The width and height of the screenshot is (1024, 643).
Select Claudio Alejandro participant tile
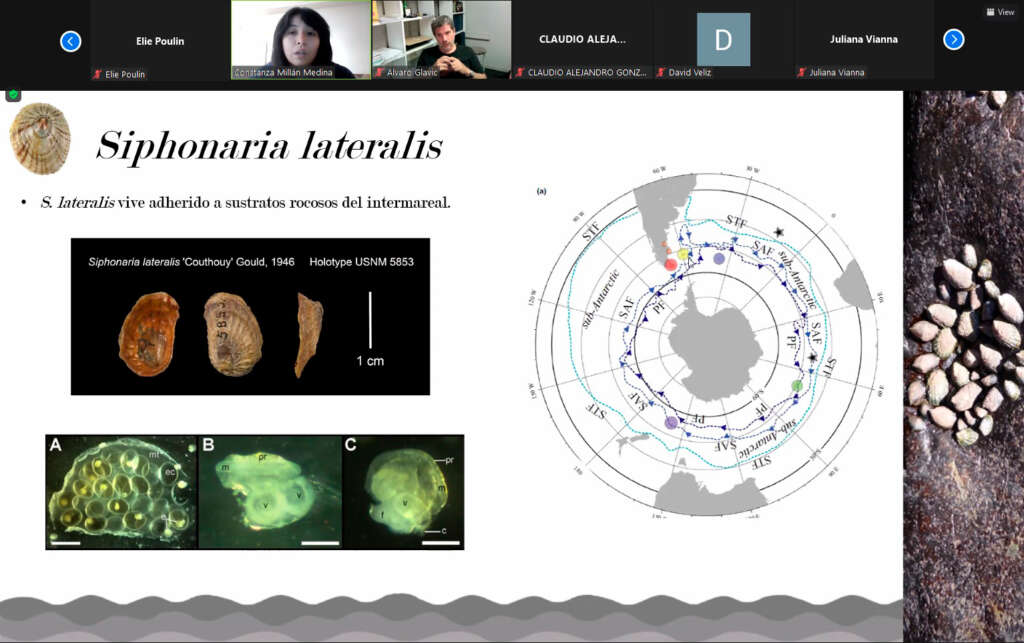pyautogui.click(x=583, y=40)
